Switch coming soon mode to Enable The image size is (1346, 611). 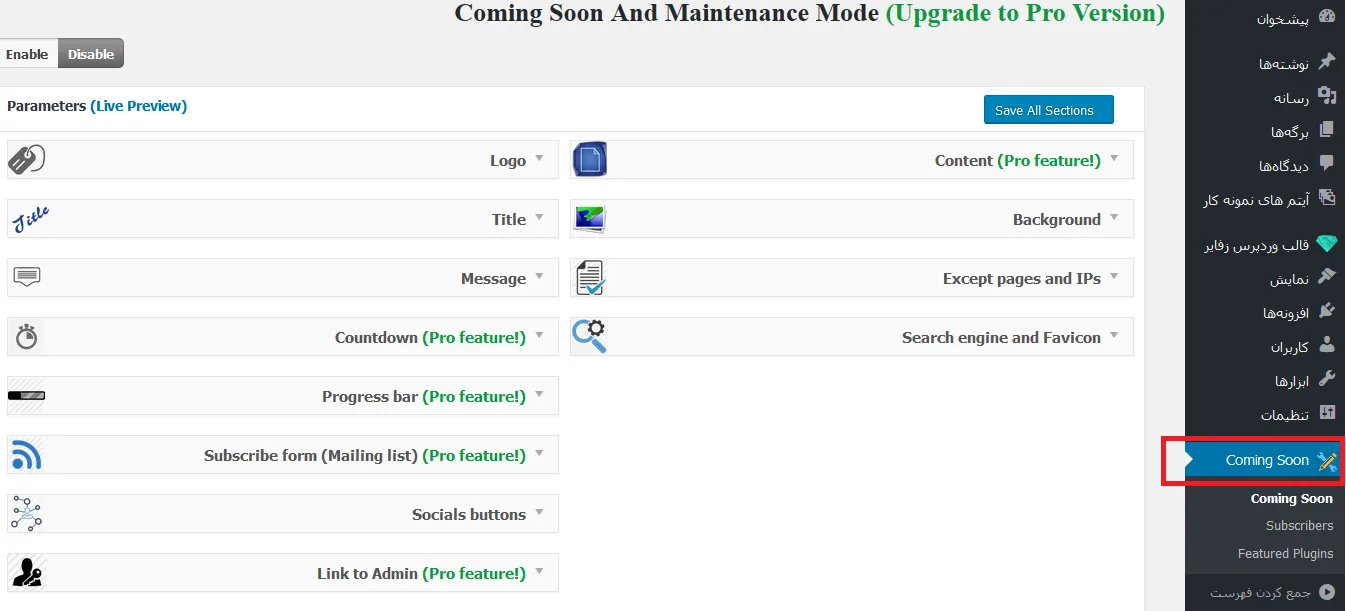click(x=27, y=54)
